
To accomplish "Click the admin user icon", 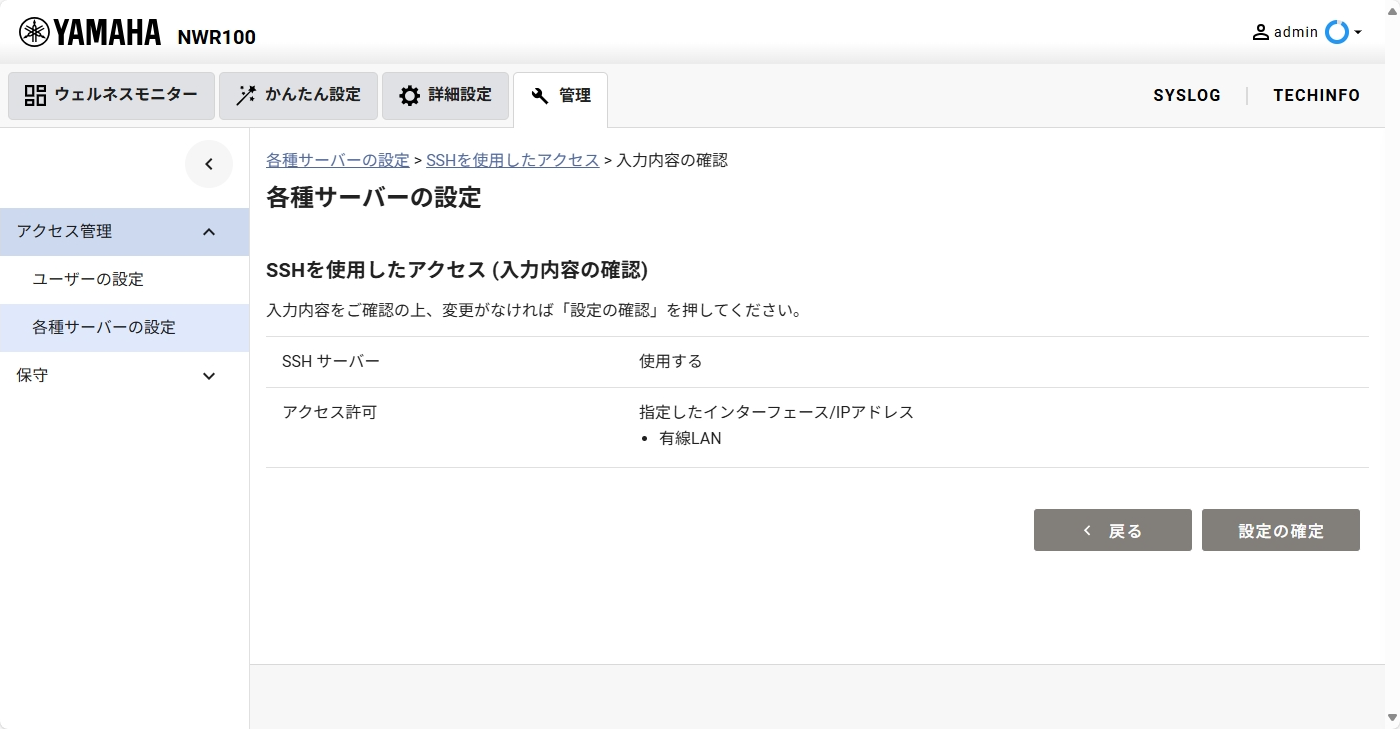I will (1261, 31).
